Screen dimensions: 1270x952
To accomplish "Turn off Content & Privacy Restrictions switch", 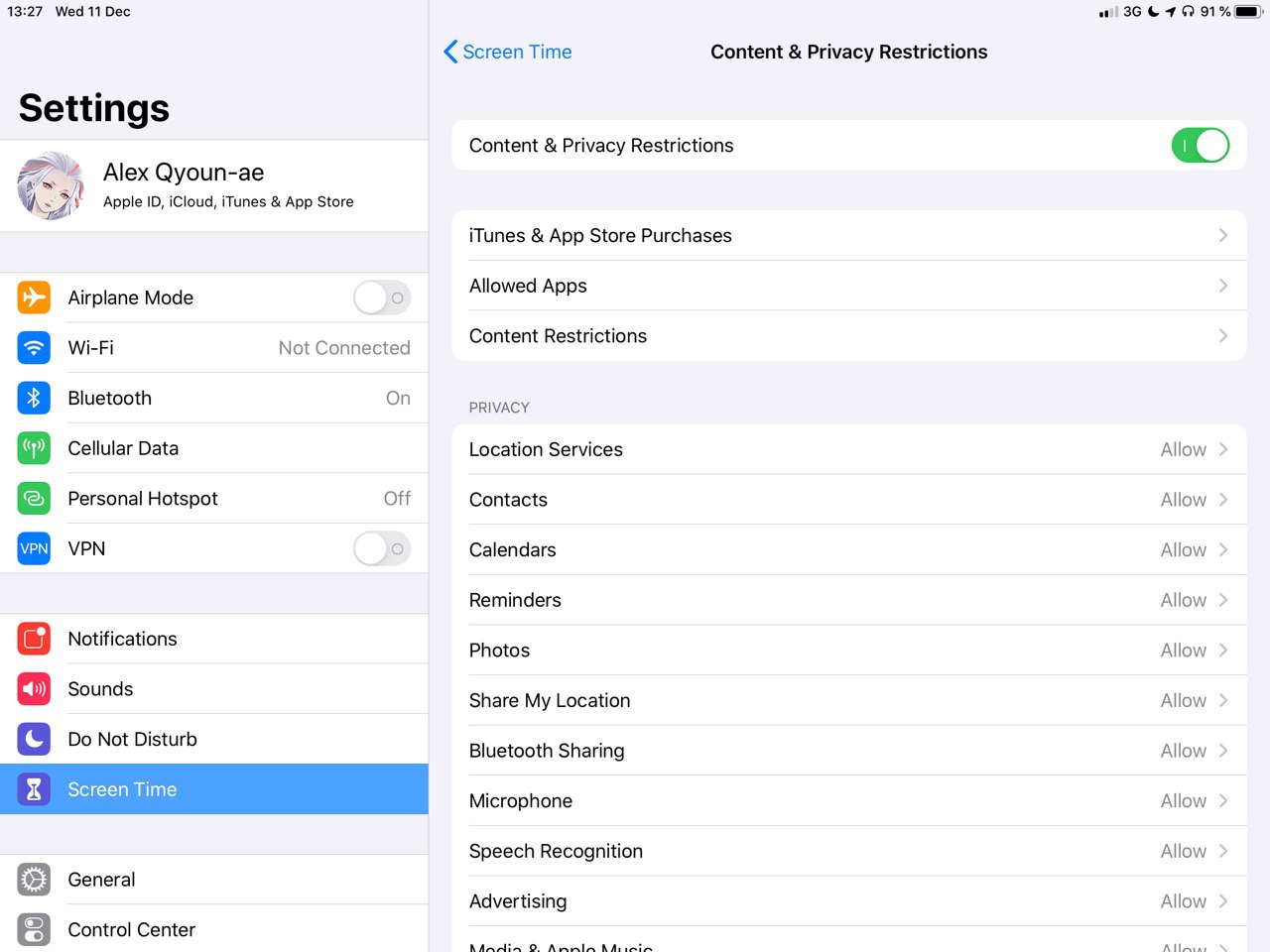I will [1201, 145].
